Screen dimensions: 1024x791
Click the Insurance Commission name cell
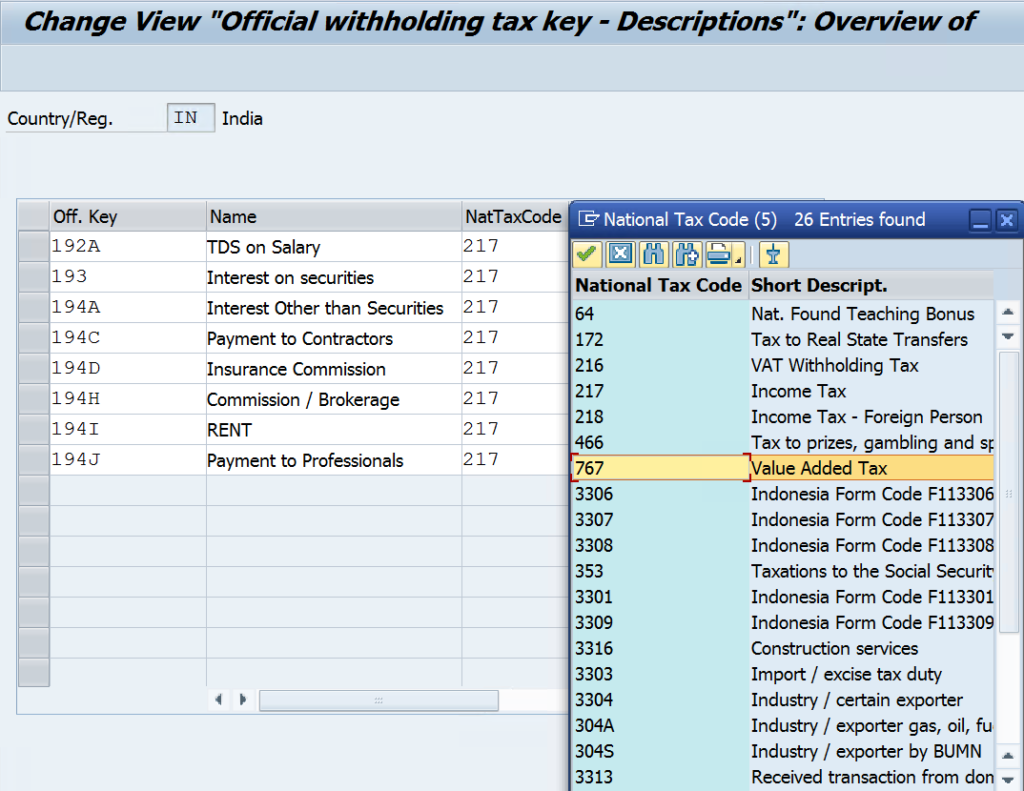pos(334,369)
